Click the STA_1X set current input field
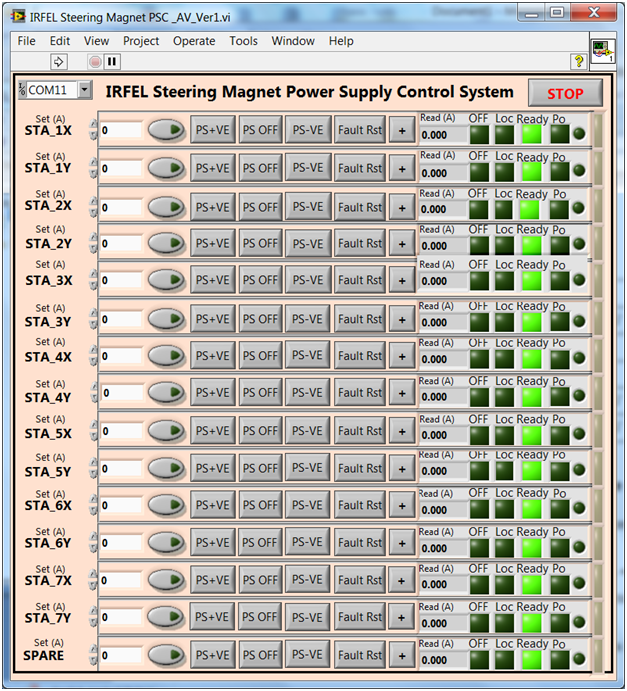627x691 pixels. pos(121,130)
